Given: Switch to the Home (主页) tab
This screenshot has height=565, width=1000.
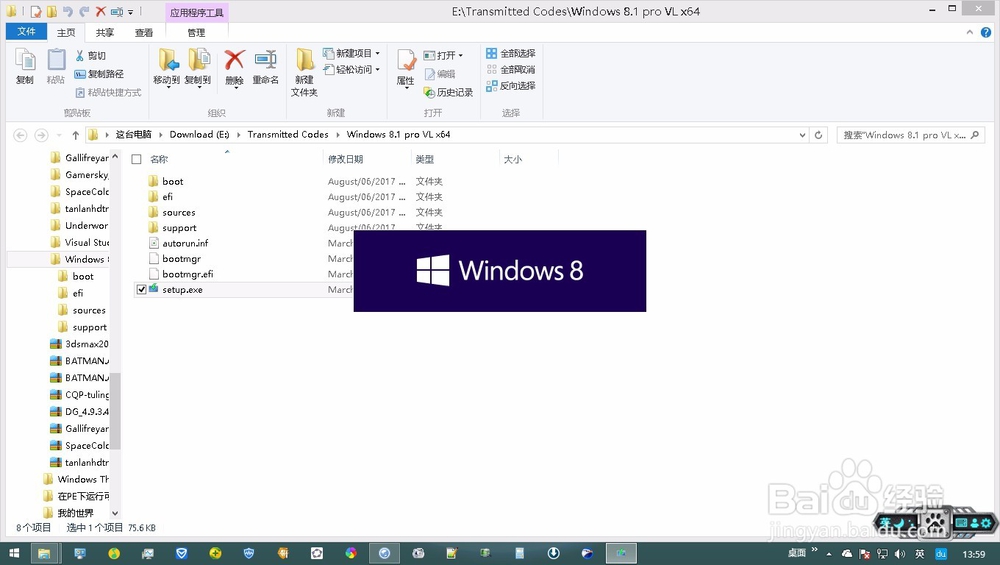Looking at the screenshot, I should 66,32.
